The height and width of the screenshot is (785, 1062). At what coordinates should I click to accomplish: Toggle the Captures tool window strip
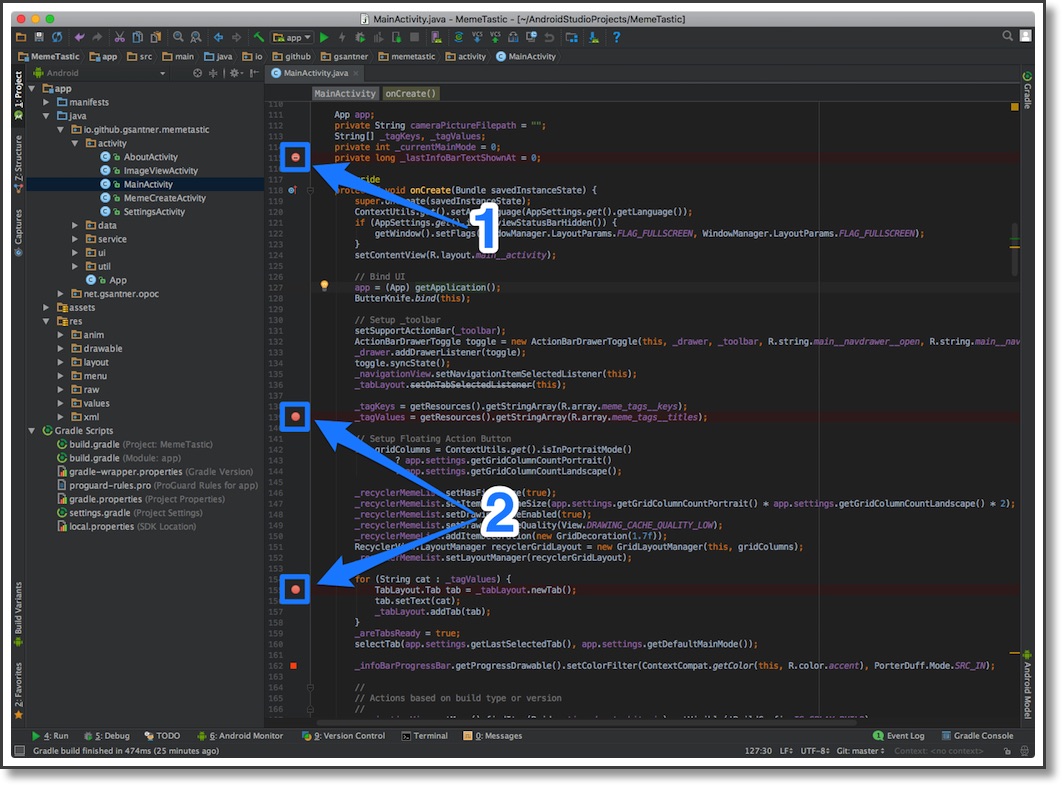tap(18, 232)
